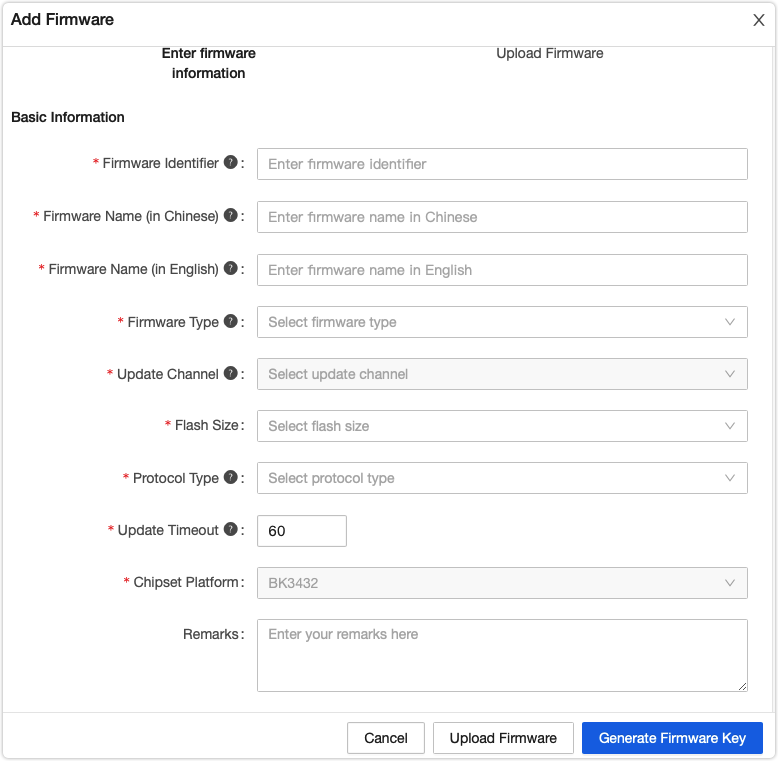This screenshot has width=778, height=761.
Task: Click the Firmware Type help icon
Action: [x=230, y=321]
